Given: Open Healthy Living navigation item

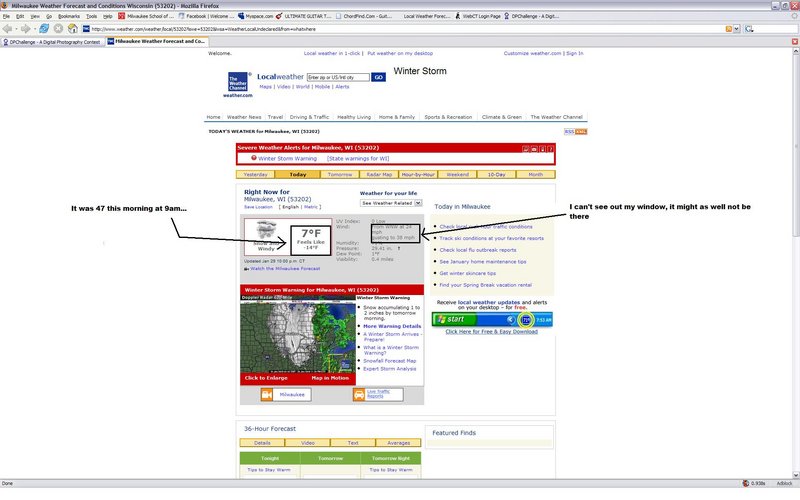Looking at the screenshot, I should [x=354, y=117].
